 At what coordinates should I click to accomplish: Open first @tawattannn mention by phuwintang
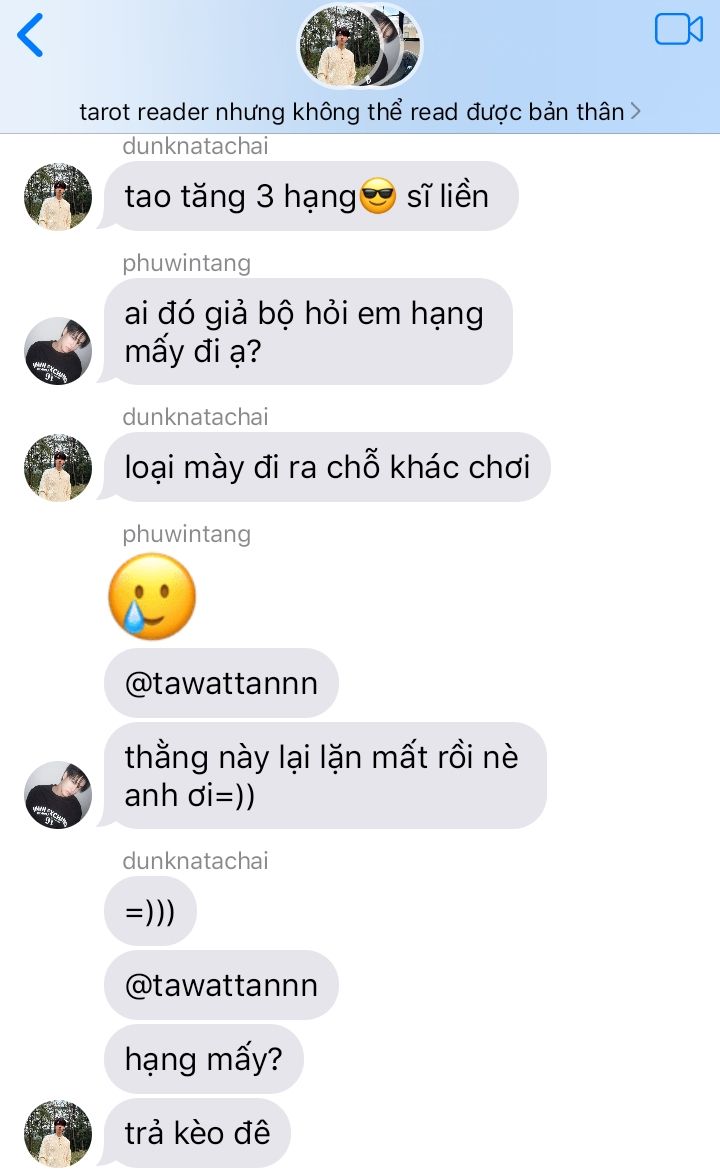pyautogui.click(x=221, y=683)
